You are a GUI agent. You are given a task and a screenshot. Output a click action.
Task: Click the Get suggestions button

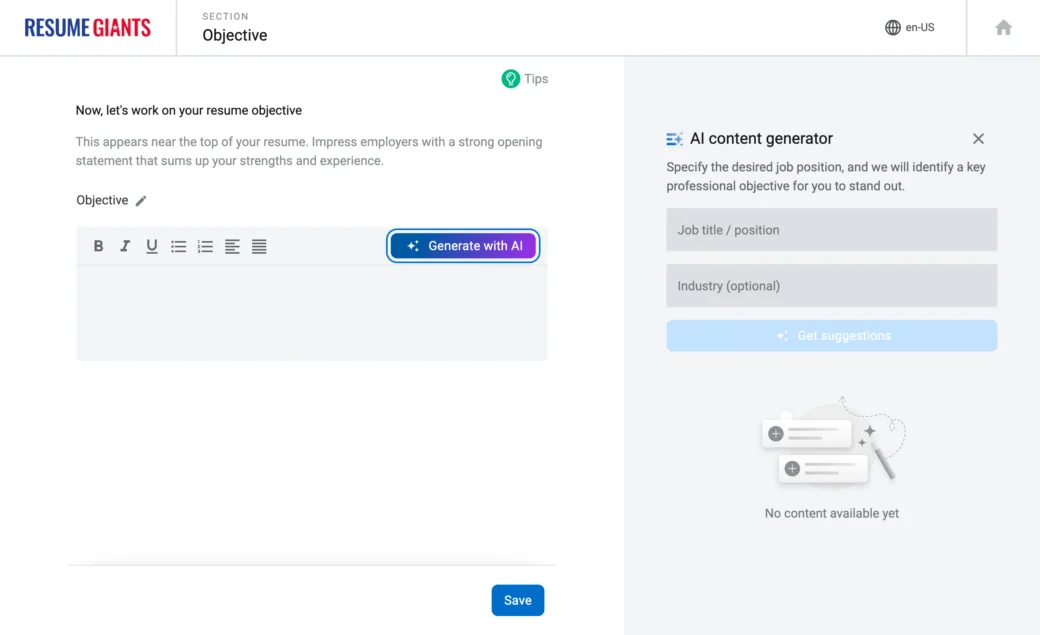coord(831,336)
